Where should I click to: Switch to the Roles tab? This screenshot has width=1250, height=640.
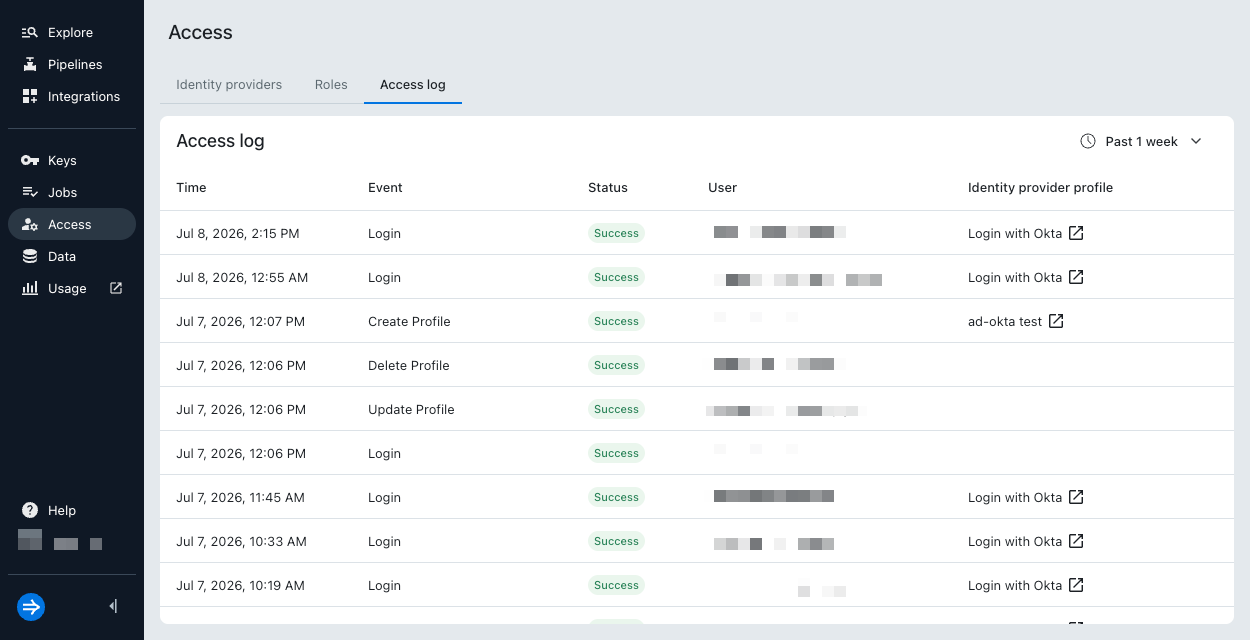[x=331, y=84]
